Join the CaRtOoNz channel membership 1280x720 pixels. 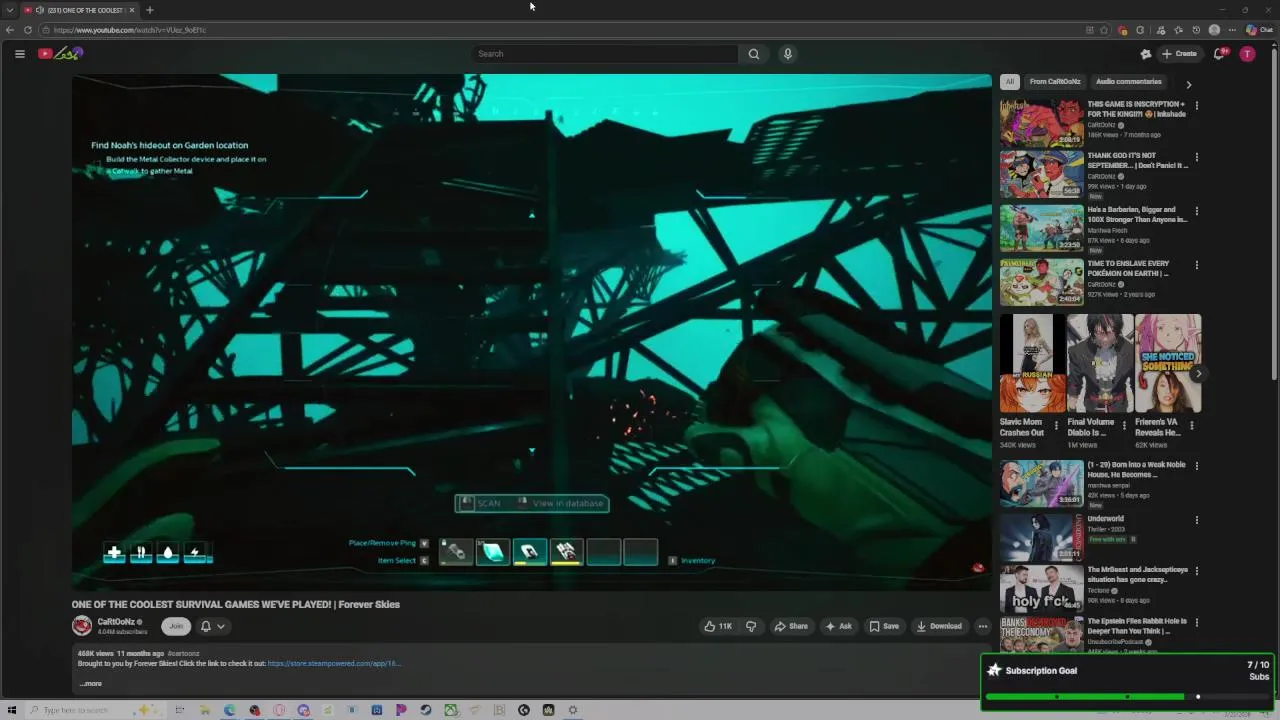tap(176, 626)
